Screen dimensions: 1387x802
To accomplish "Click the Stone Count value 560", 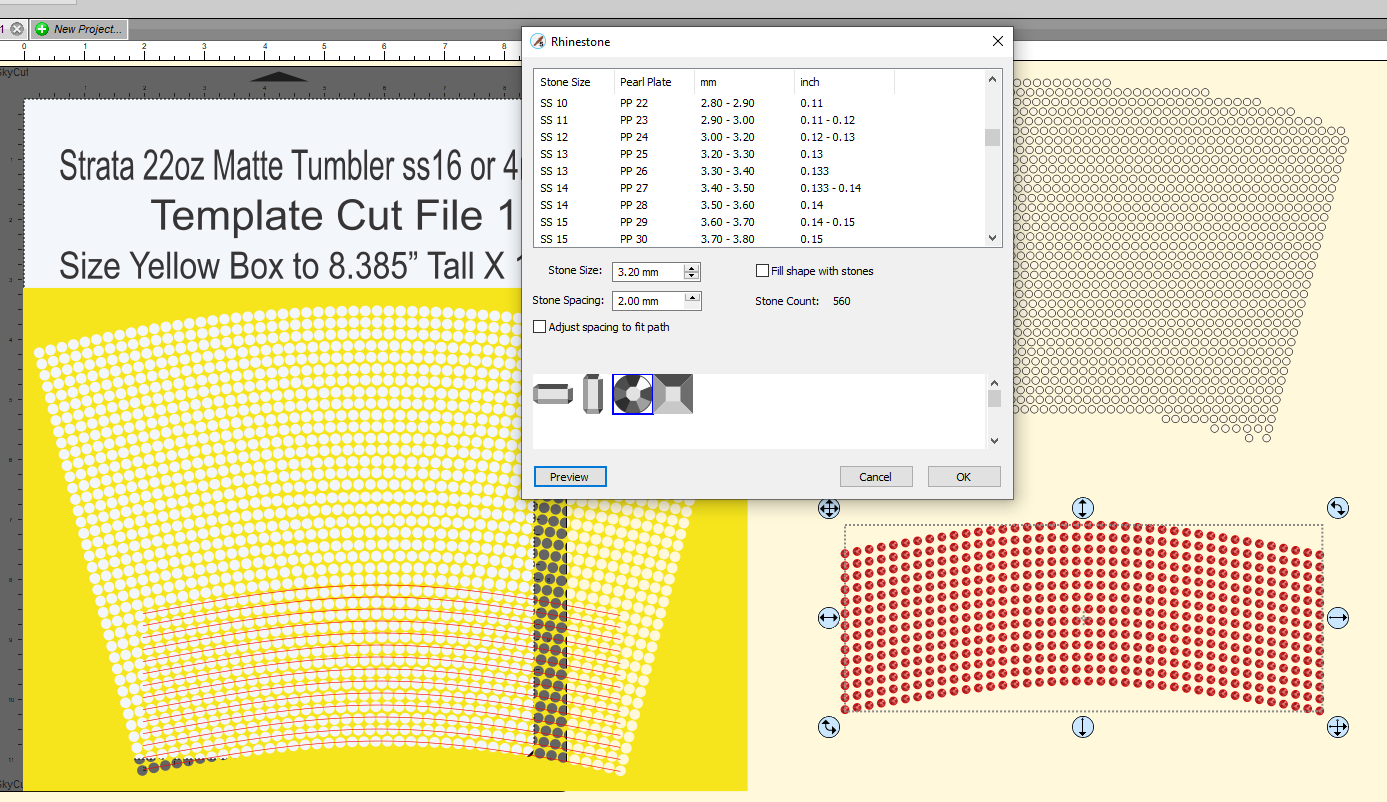I will [x=841, y=301].
